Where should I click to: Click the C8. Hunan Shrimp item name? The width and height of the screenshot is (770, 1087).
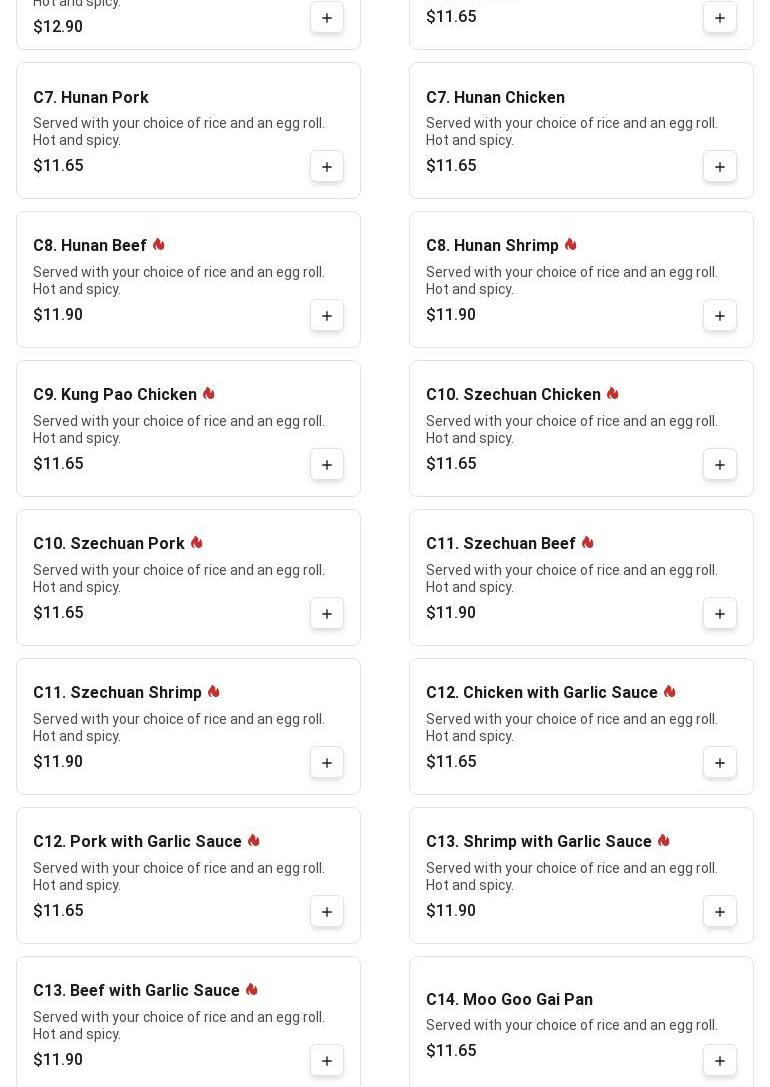click(492, 246)
